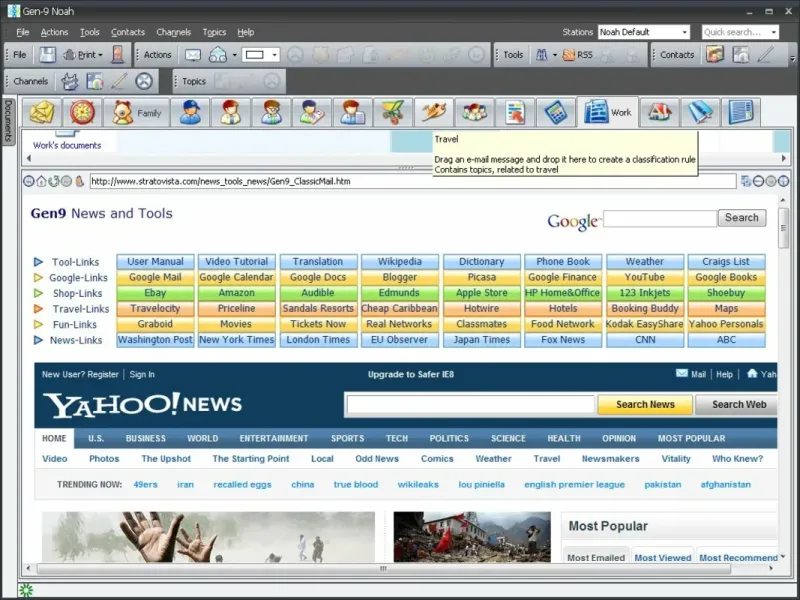Open the red target channel icon
The width and height of the screenshot is (800, 600).
tap(82, 112)
